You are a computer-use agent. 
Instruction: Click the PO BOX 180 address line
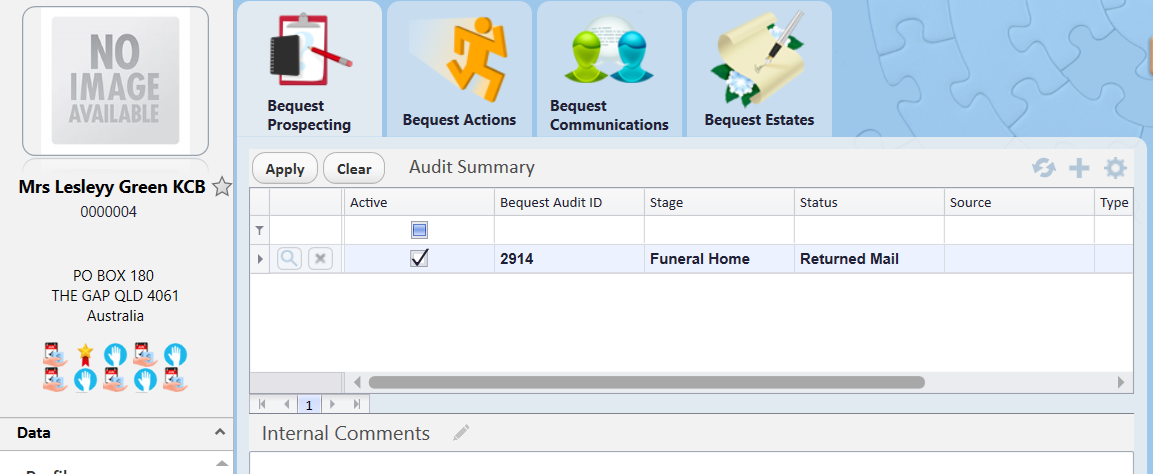pos(113,276)
